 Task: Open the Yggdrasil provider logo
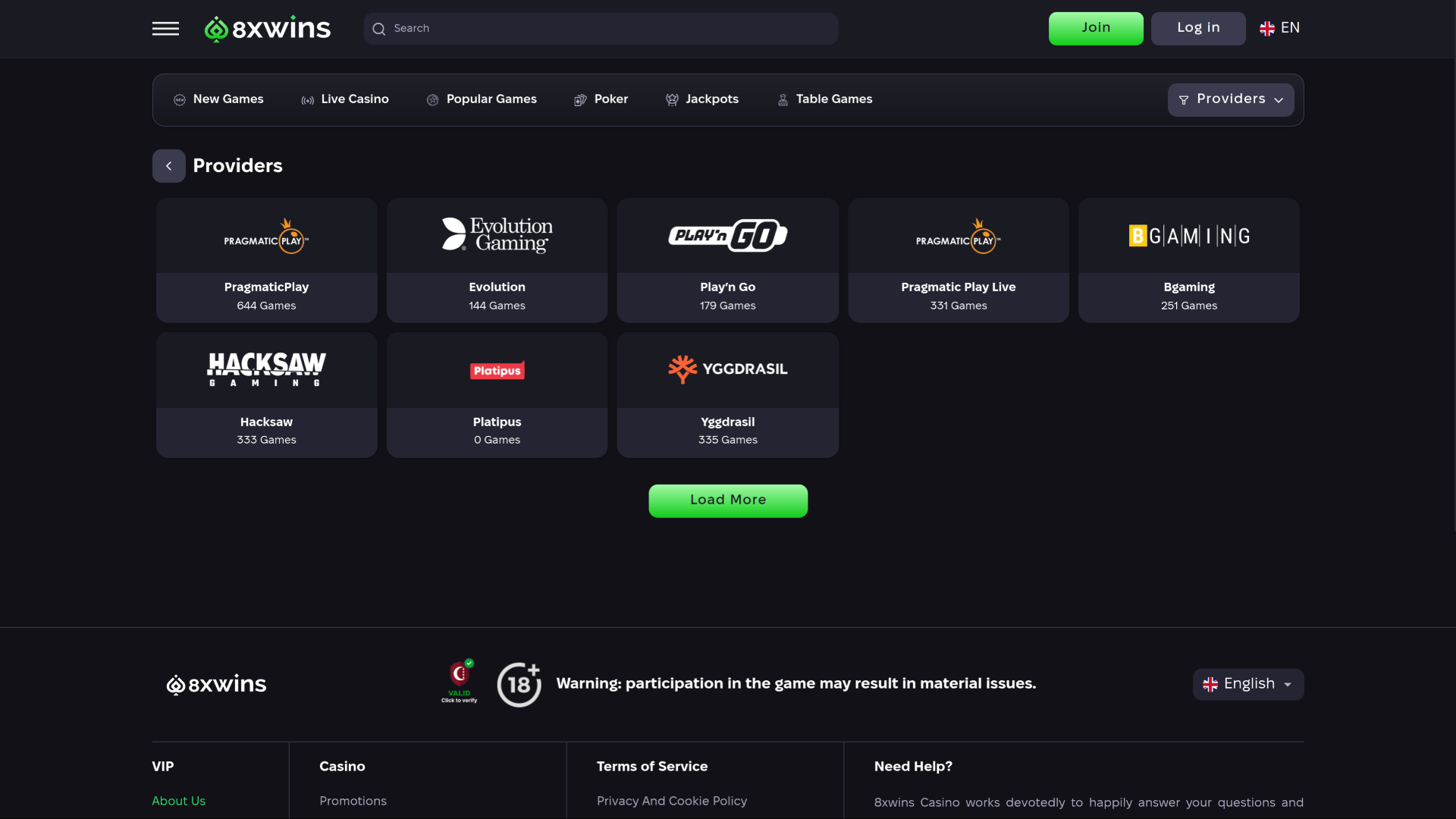coord(728,369)
